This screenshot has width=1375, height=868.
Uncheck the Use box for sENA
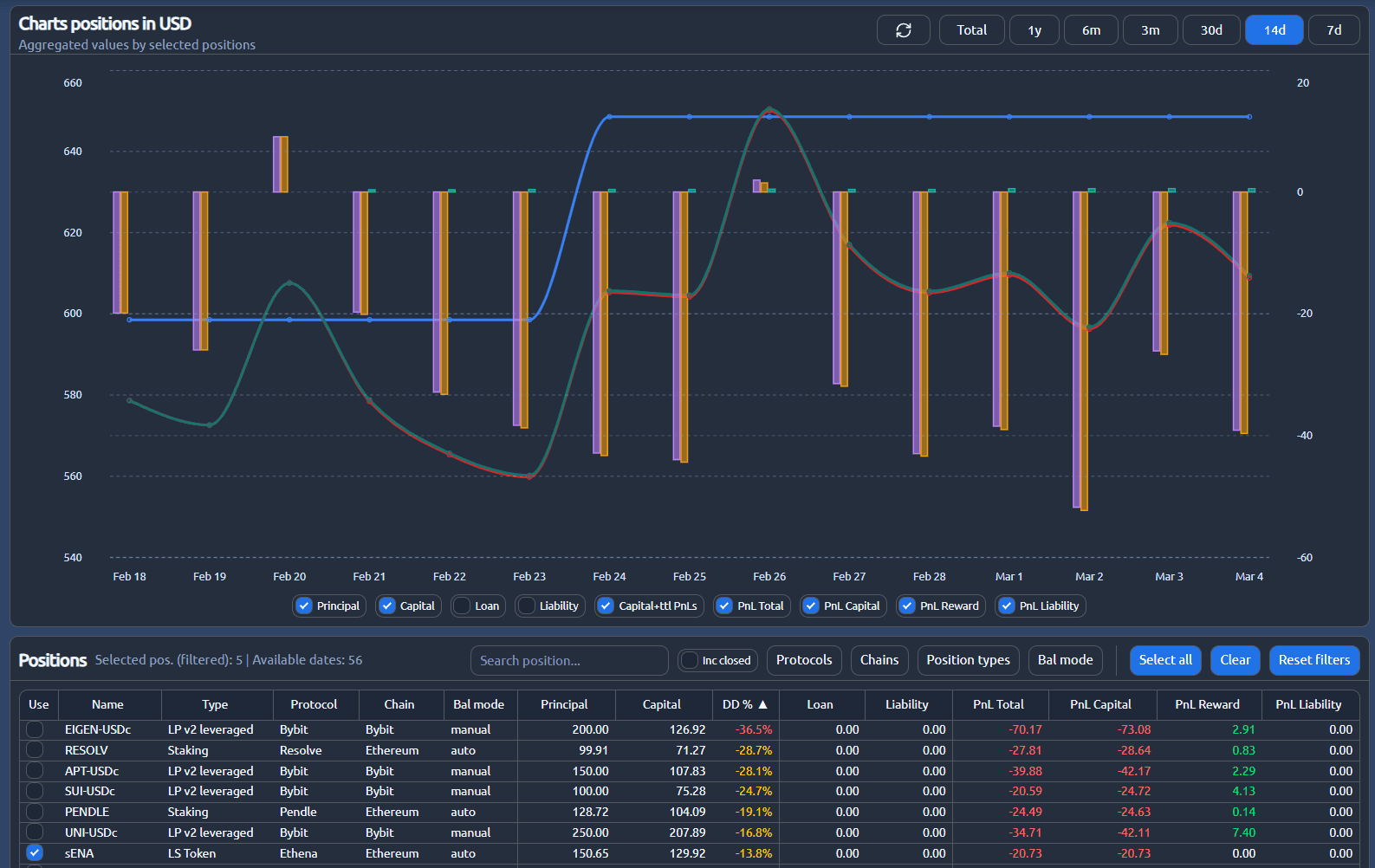[35, 853]
